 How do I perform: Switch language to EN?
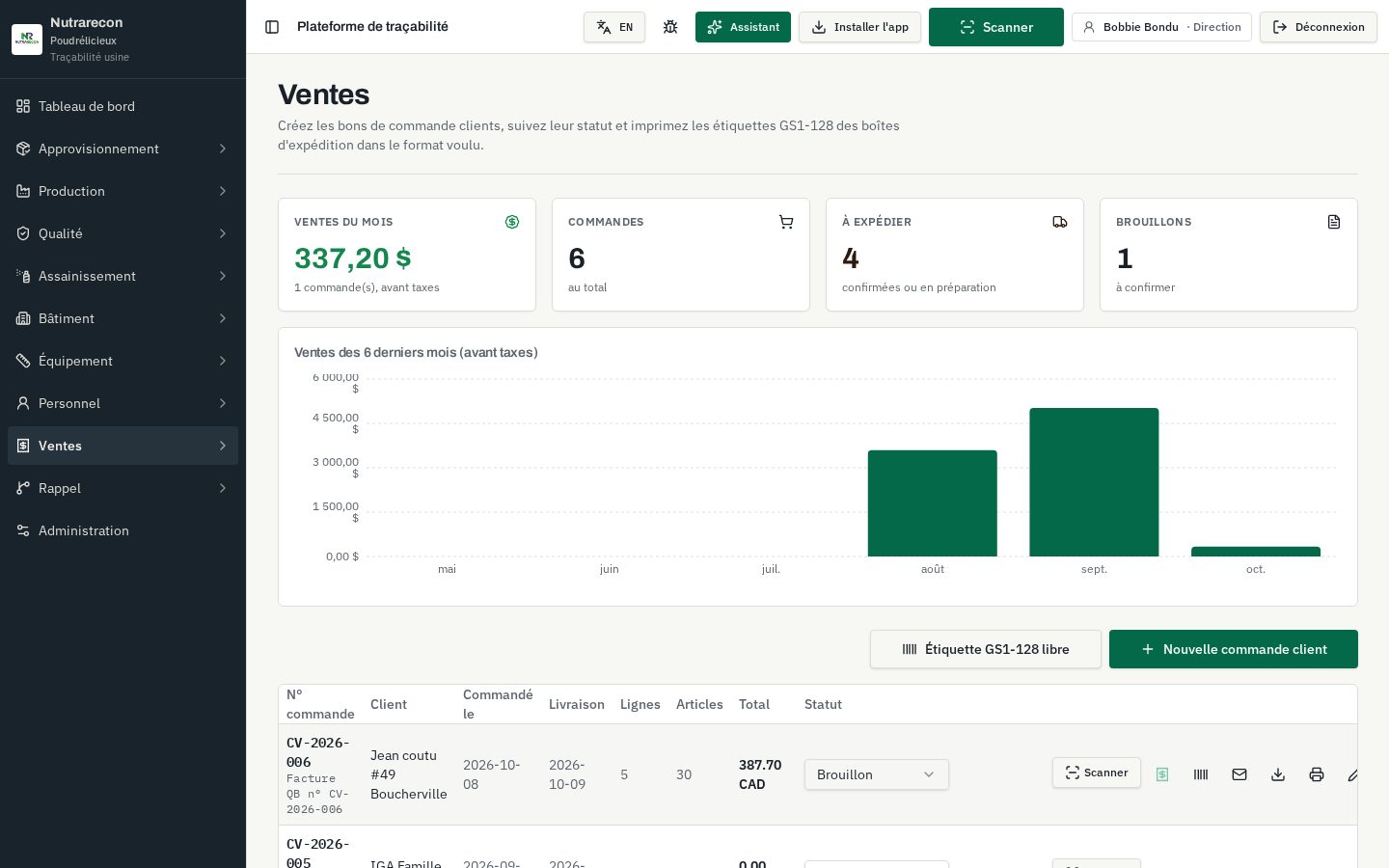click(x=614, y=27)
